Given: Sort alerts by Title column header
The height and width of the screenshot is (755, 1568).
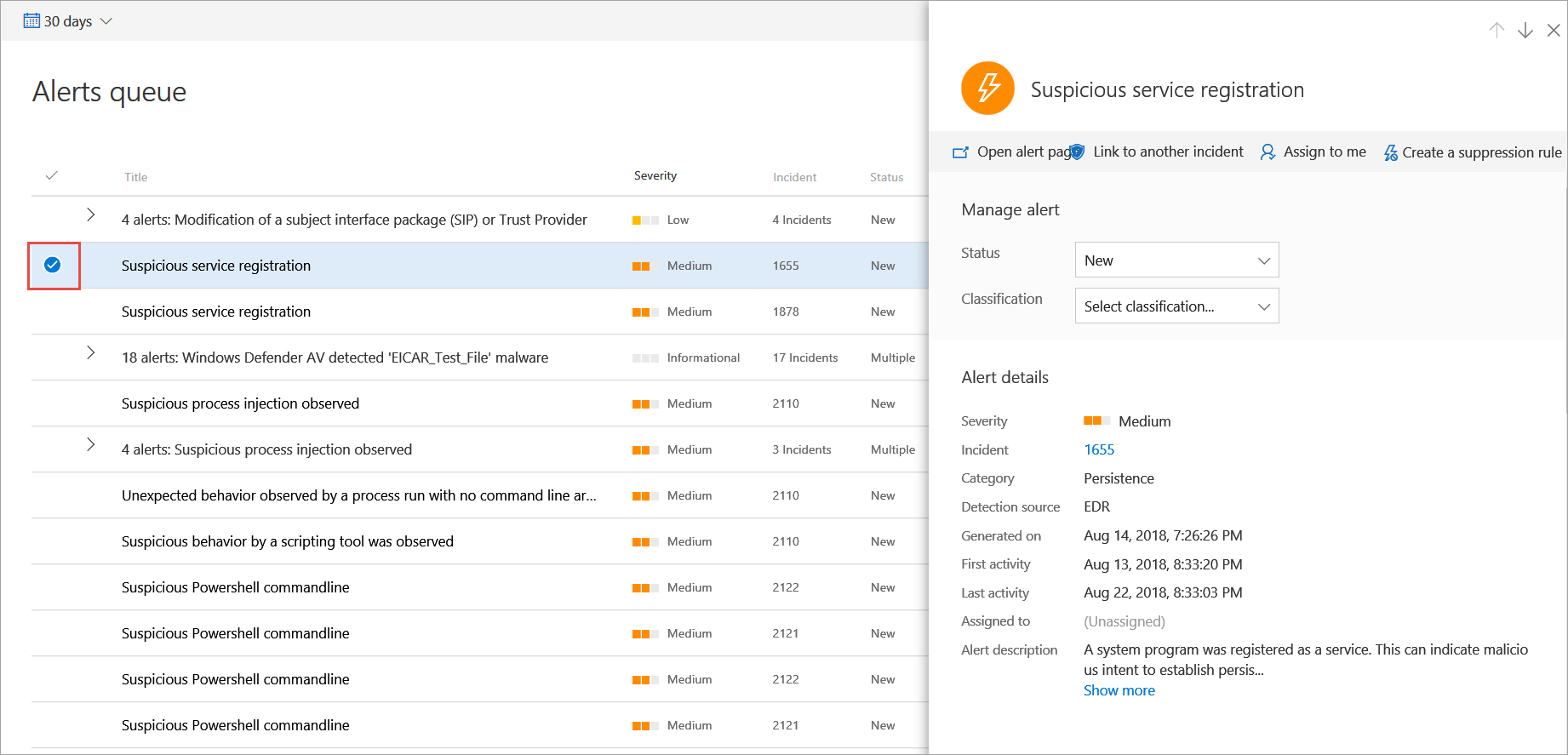Looking at the screenshot, I should [135, 177].
